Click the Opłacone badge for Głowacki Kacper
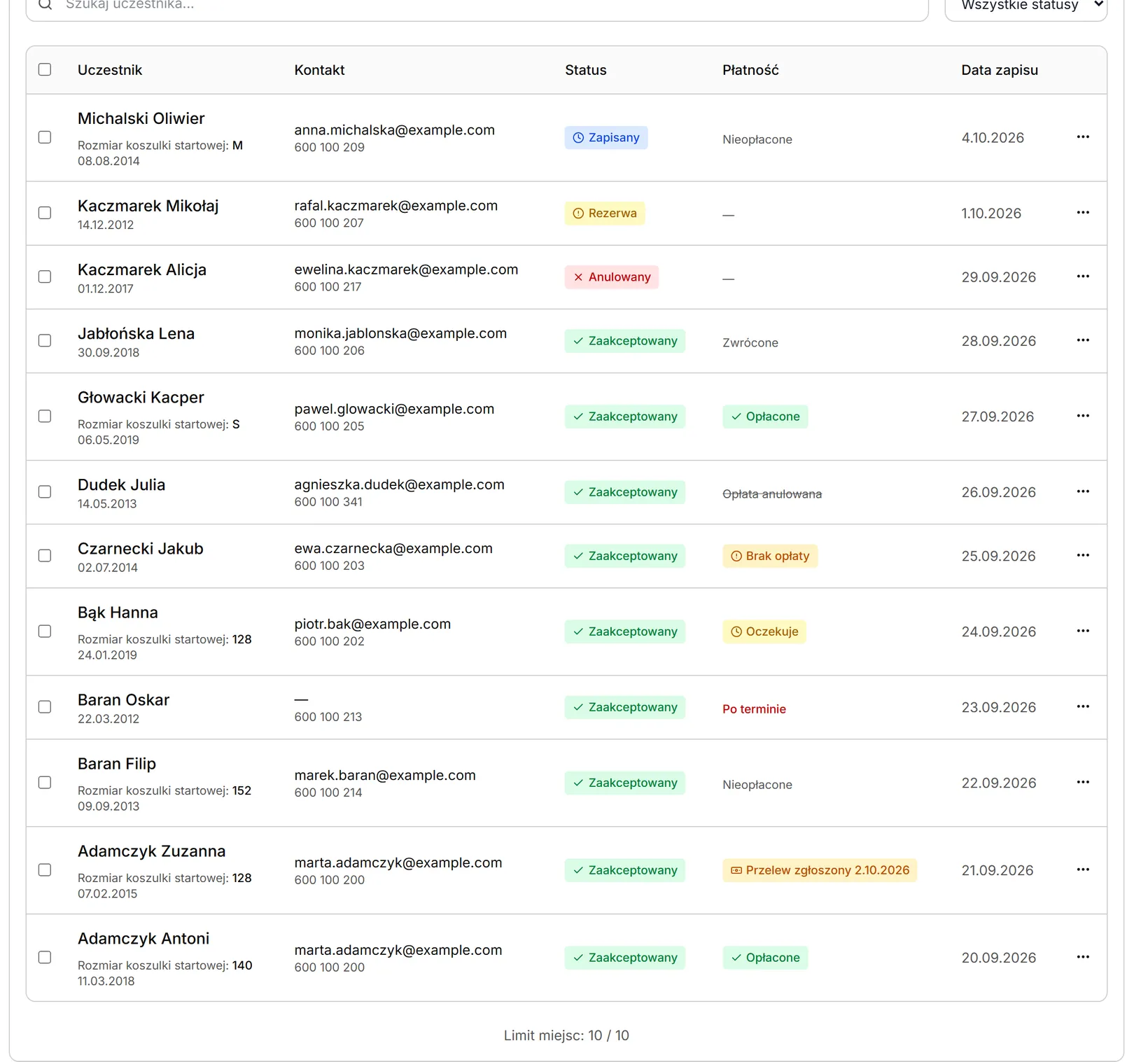The image size is (1148, 1062). 765,417
